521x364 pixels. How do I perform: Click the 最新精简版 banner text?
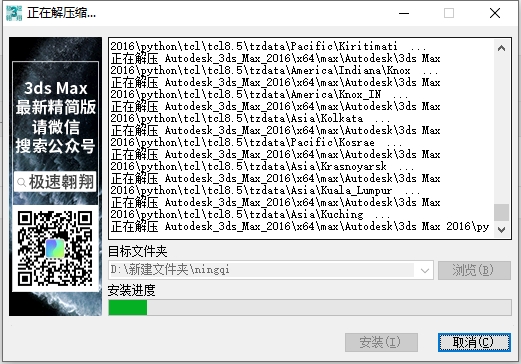tap(56, 107)
